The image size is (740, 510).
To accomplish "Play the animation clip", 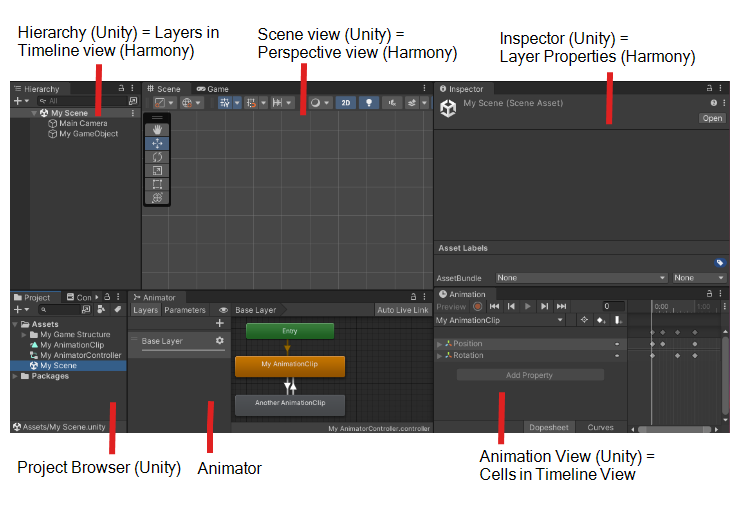I will pos(528,306).
